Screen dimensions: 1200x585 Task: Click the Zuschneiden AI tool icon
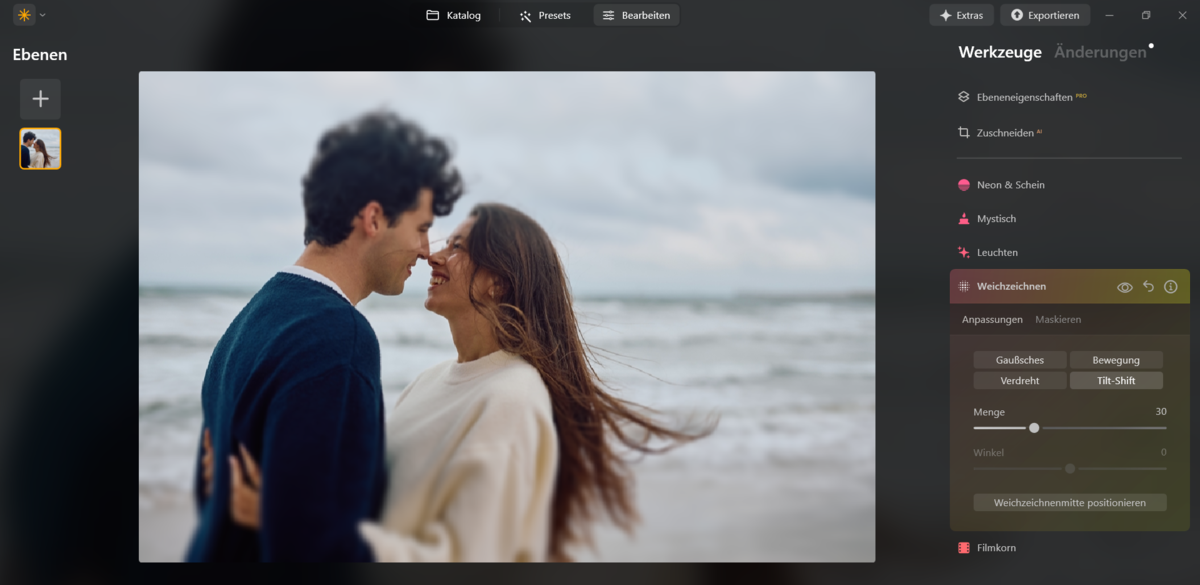[x=963, y=132]
